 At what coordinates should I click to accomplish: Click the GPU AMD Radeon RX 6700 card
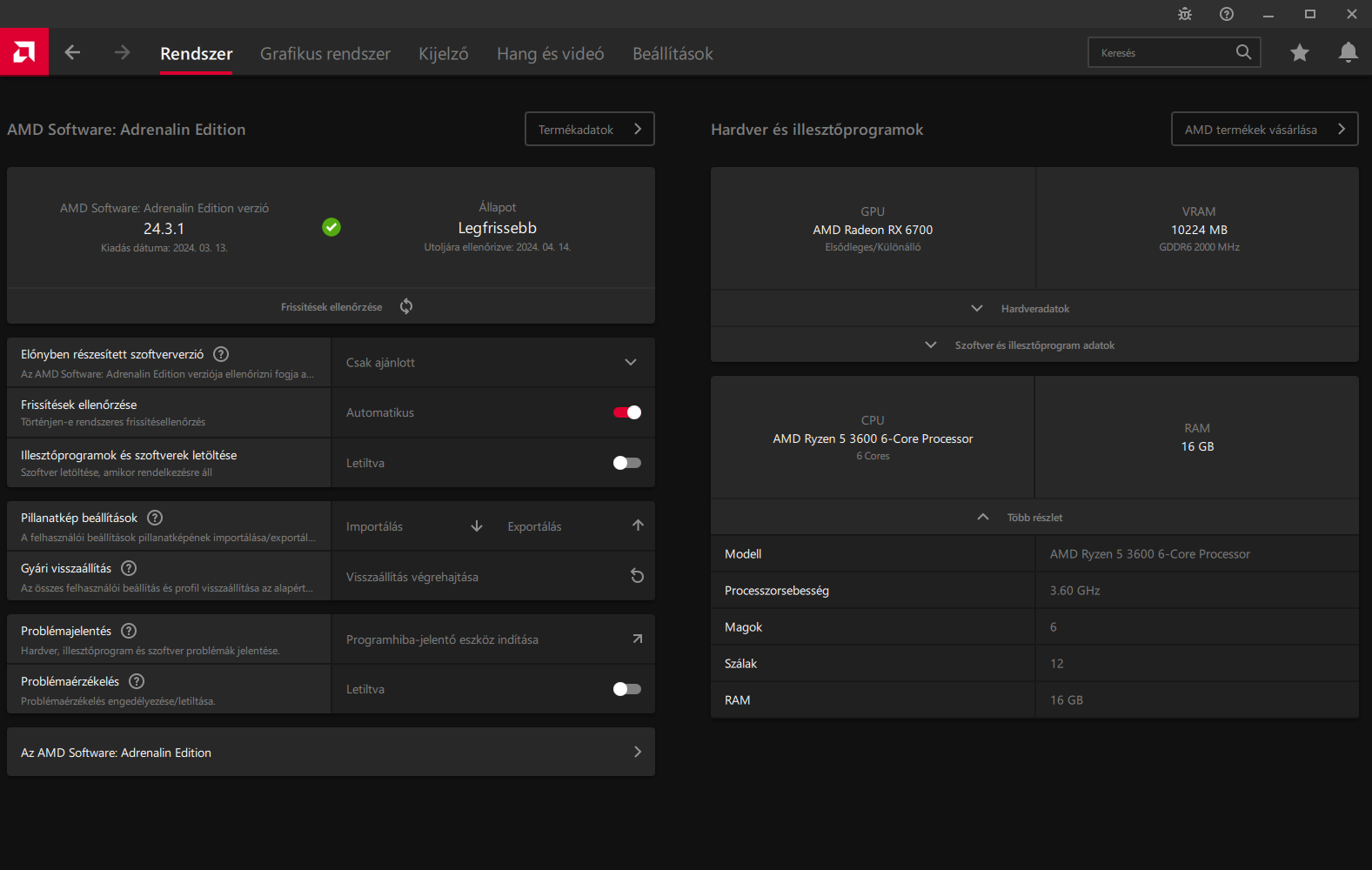click(873, 229)
